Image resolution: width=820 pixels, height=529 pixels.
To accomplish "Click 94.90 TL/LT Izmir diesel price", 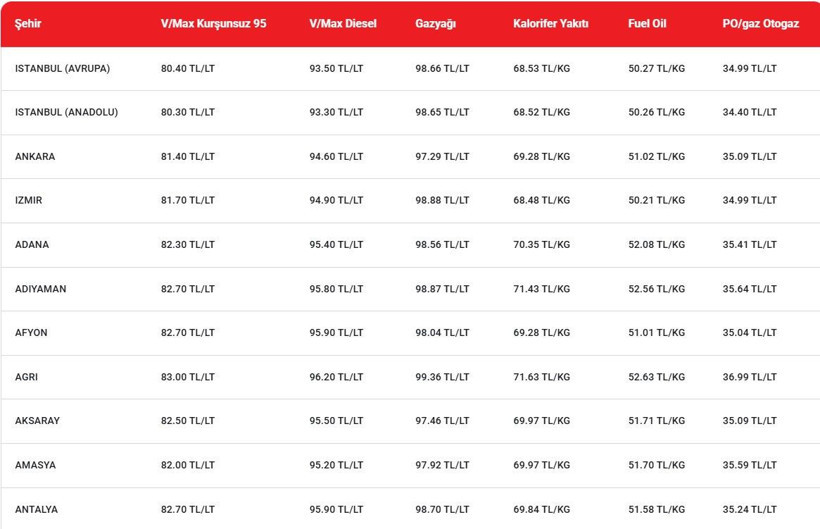I will tap(336, 200).
